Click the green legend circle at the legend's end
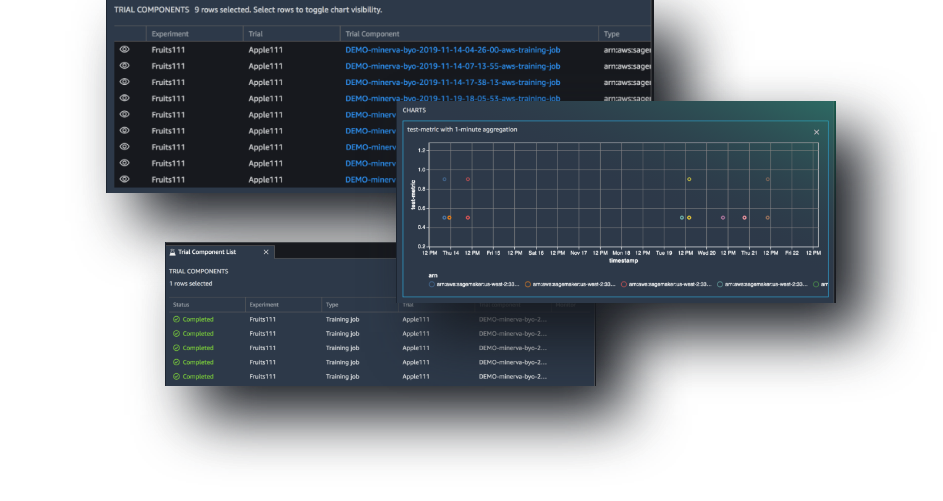Screen dimensions: 943x501 pyautogui.click(x=816, y=284)
